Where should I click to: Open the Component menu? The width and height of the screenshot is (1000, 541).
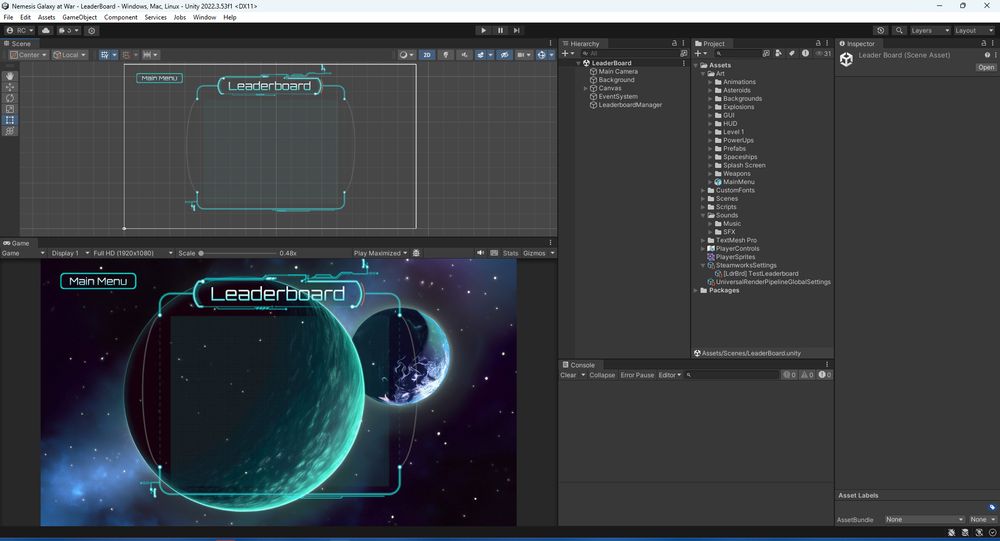tap(121, 17)
